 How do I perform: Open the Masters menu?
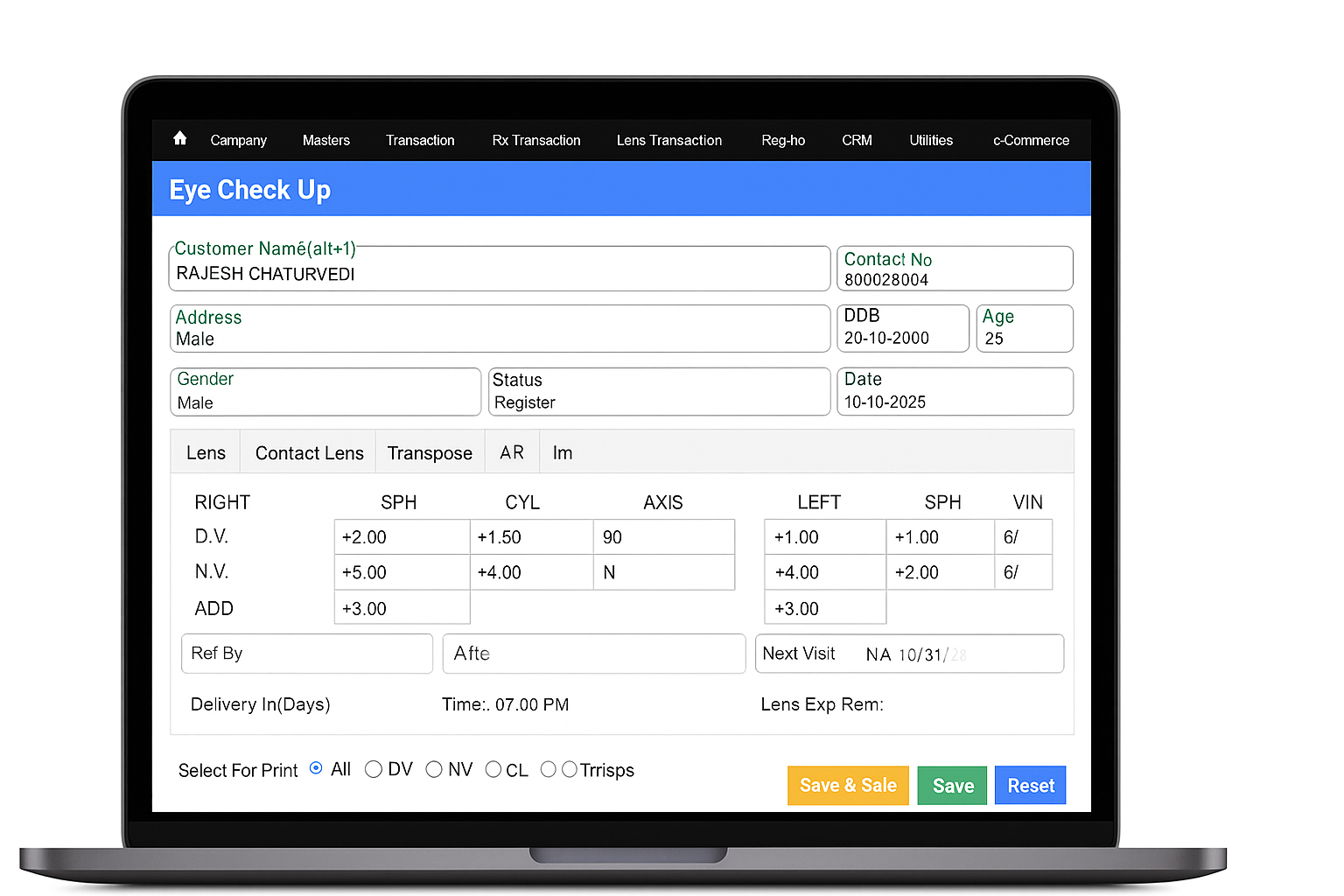tap(325, 140)
